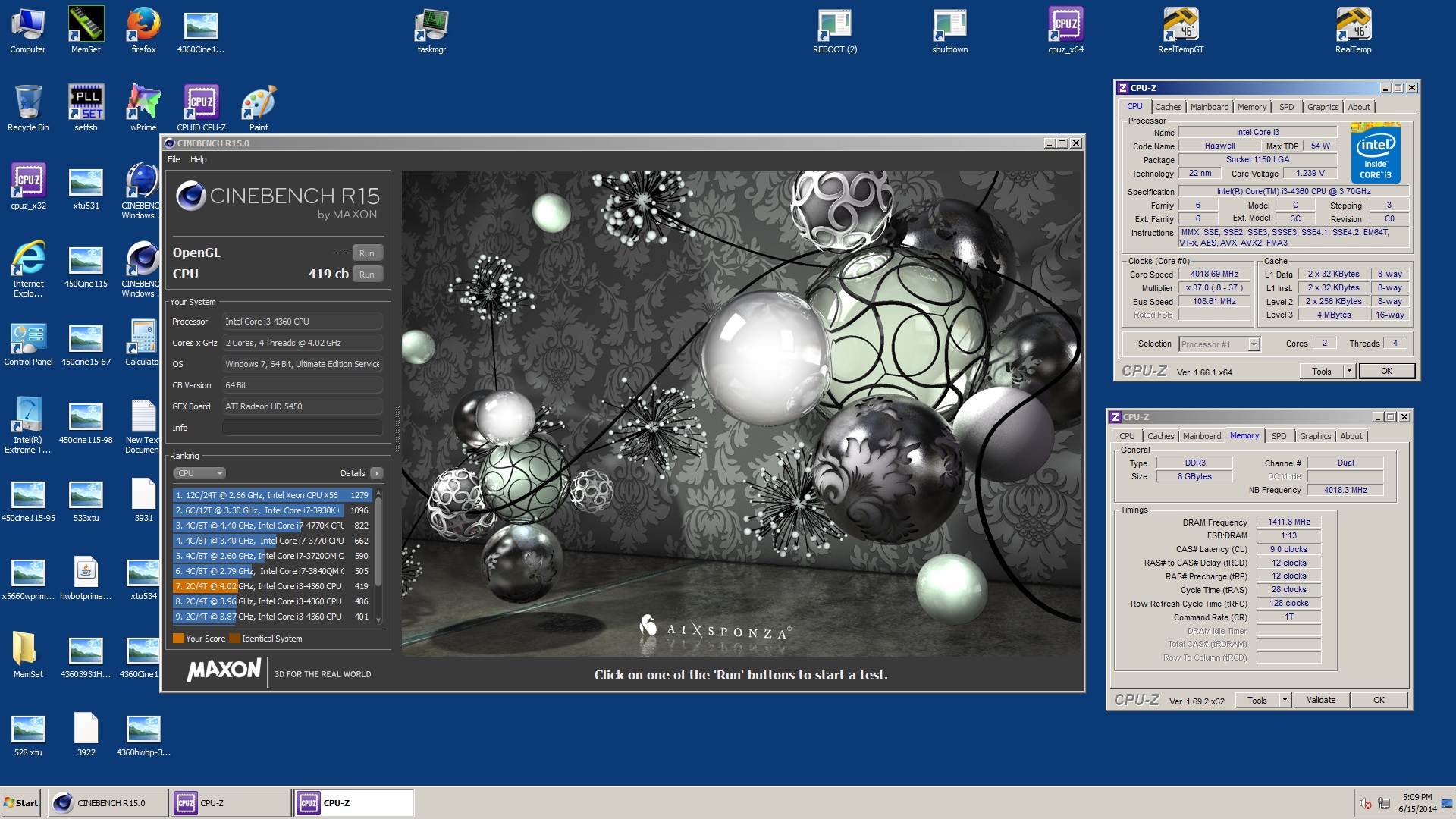Image resolution: width=1456 pixels, height=819 pixels.
Task: Open Graphics tab in top CPU-Z window
Action: (1323, 107)
